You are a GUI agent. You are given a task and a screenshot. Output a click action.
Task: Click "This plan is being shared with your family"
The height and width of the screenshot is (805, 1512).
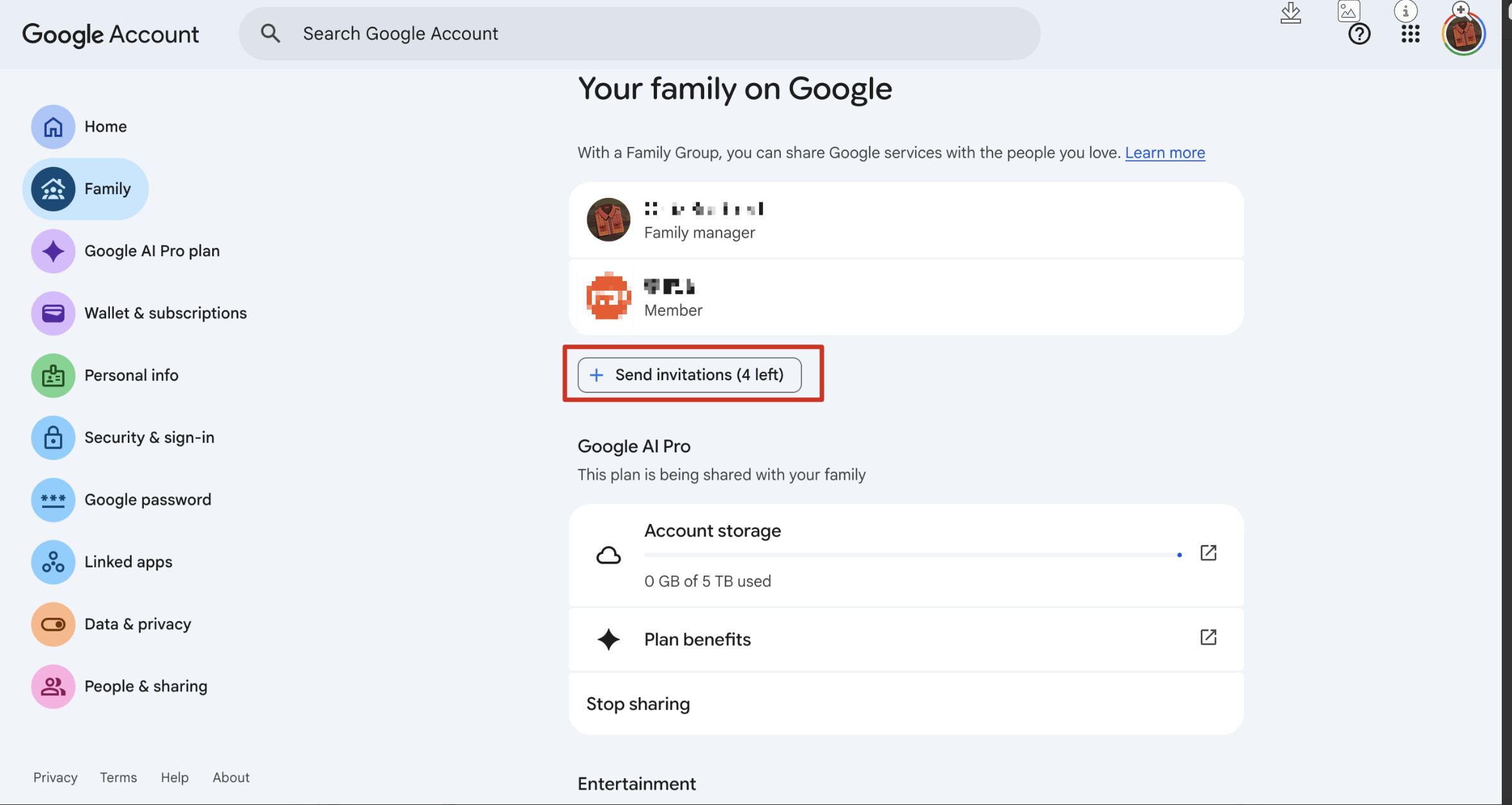721,475
